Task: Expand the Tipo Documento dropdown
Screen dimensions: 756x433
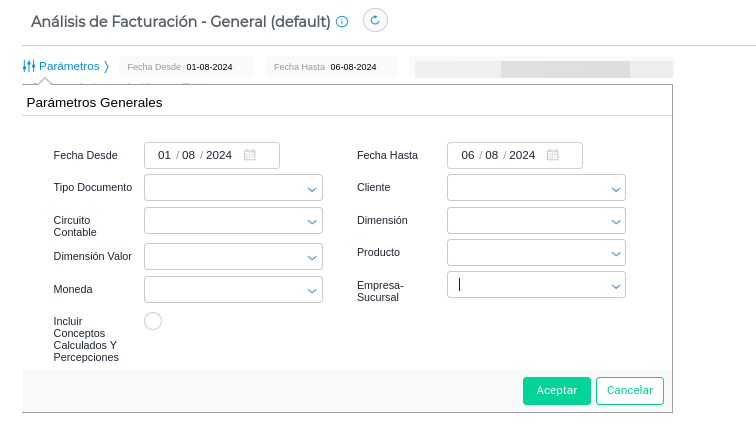Action: [x=312, y=188]
